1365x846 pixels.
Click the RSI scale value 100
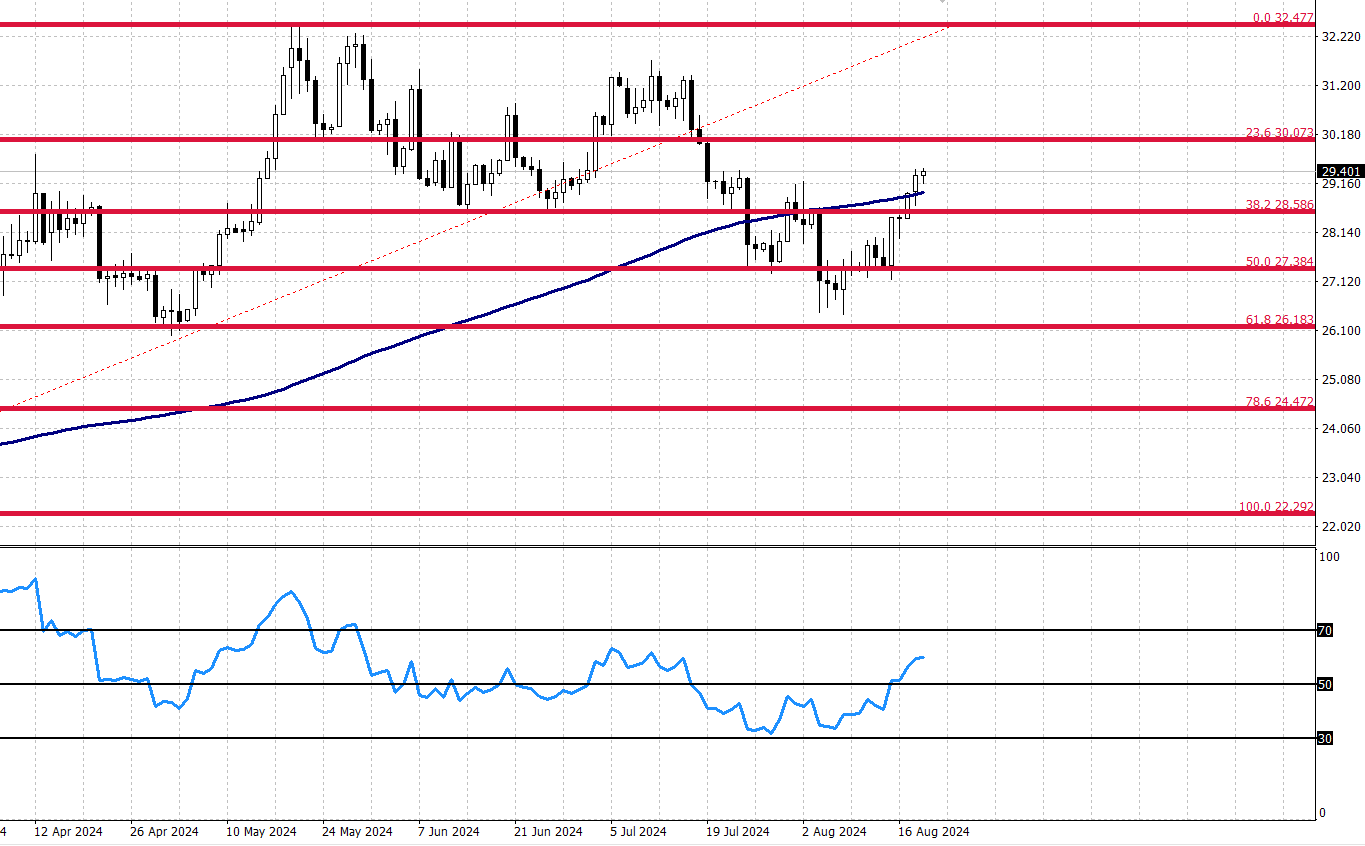pyautogui.click(x=1330, y=556)
